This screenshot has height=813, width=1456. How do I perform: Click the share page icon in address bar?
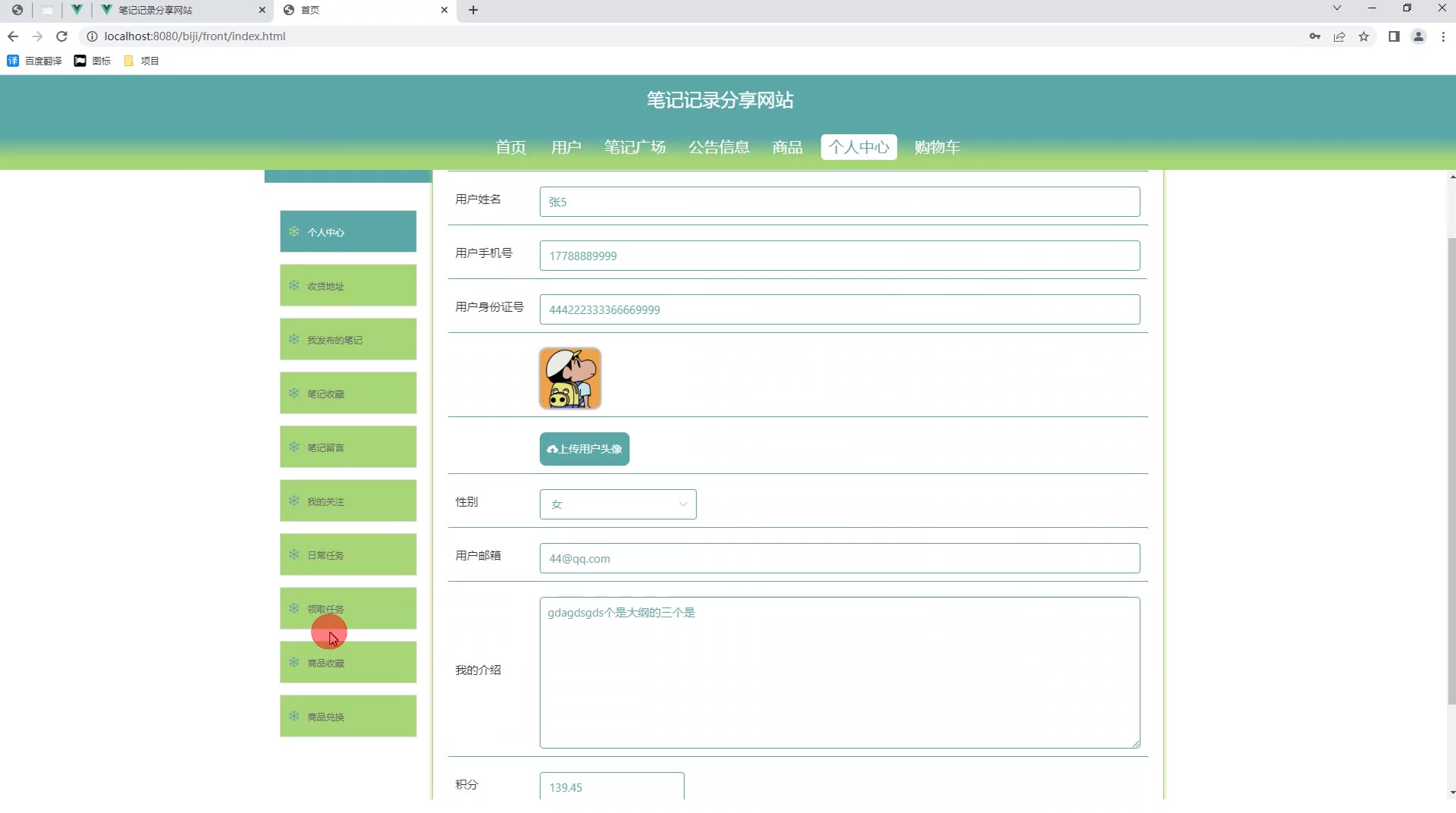click(1339, 36)
